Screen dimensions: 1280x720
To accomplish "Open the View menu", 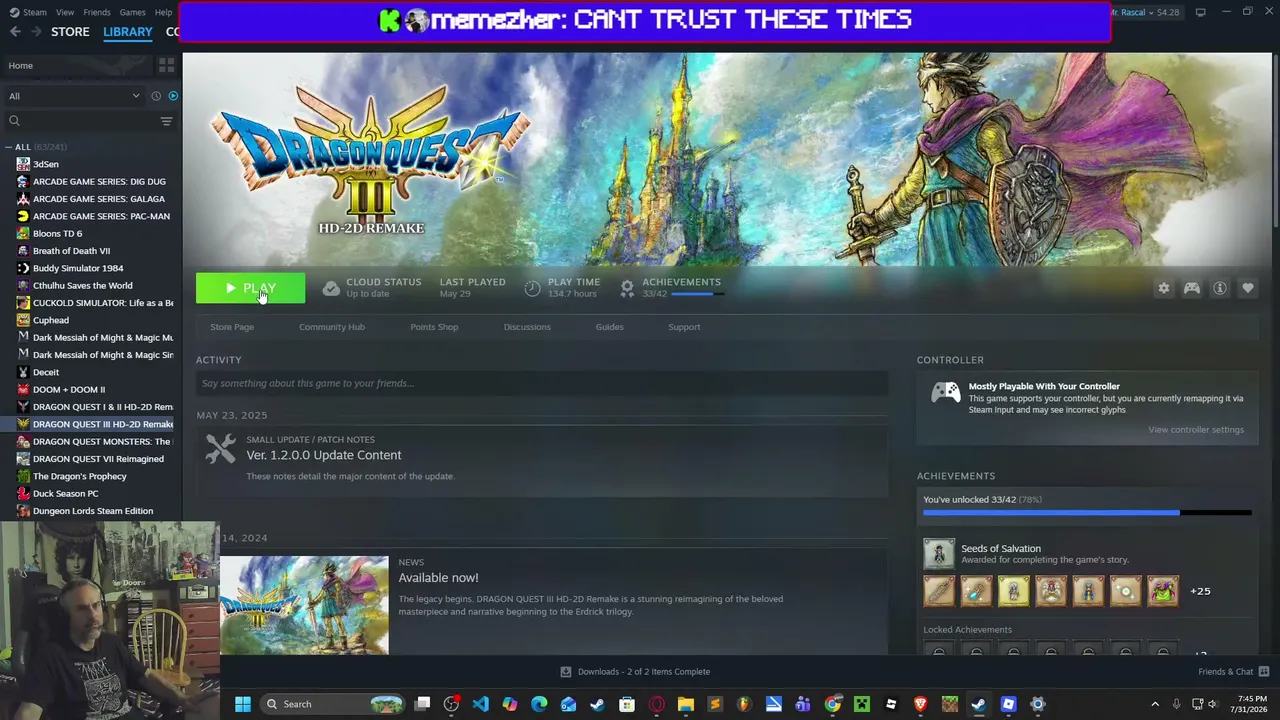I will (x=65, y=12).
